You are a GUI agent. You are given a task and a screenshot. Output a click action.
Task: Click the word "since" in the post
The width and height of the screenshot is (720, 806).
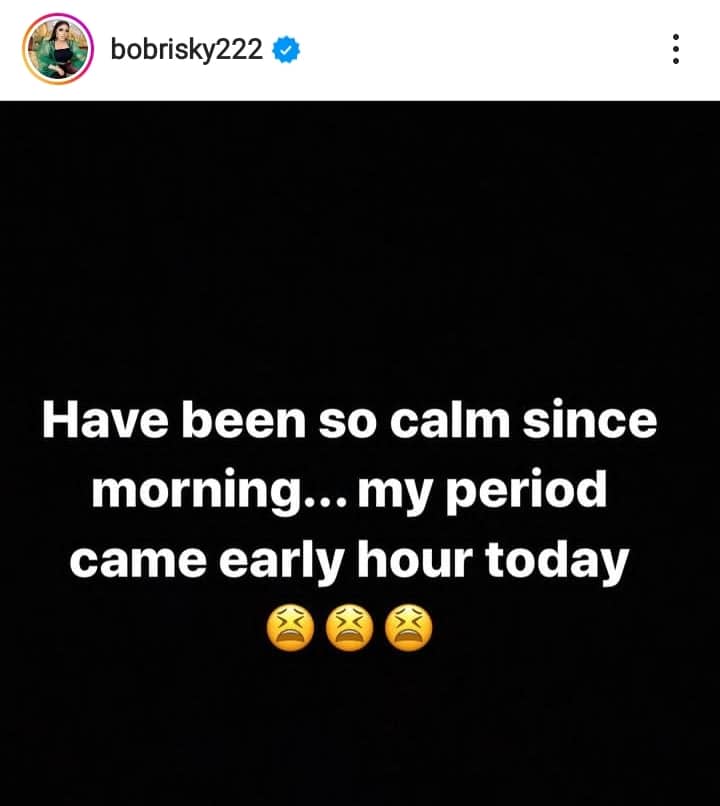click(590, 420)
